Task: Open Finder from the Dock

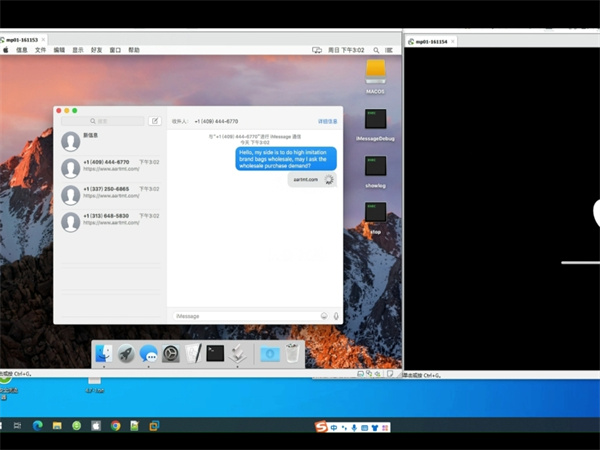Action: click(x=105, y=353)
